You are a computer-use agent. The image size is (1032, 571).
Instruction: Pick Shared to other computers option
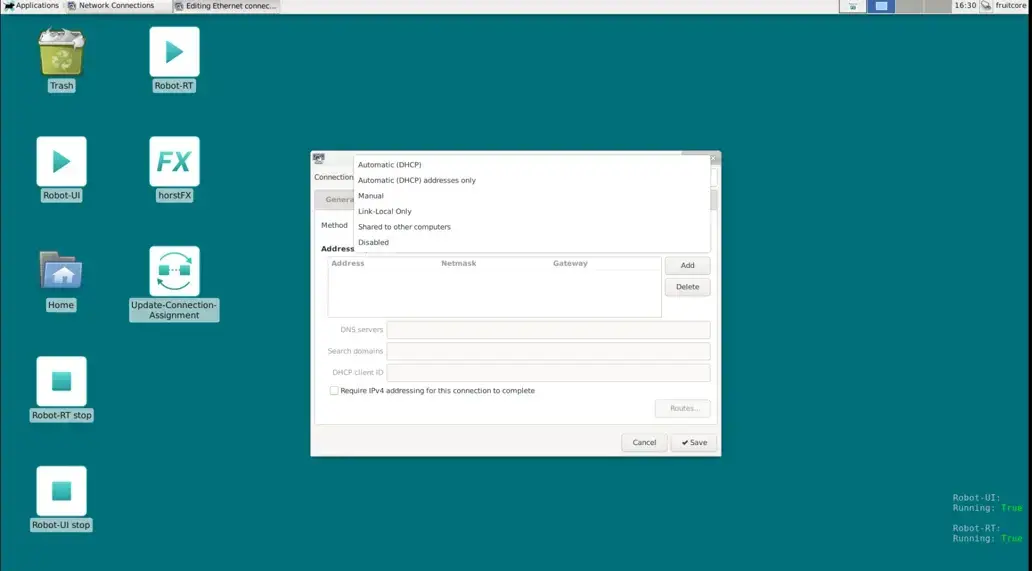click(x=404, y=227)
